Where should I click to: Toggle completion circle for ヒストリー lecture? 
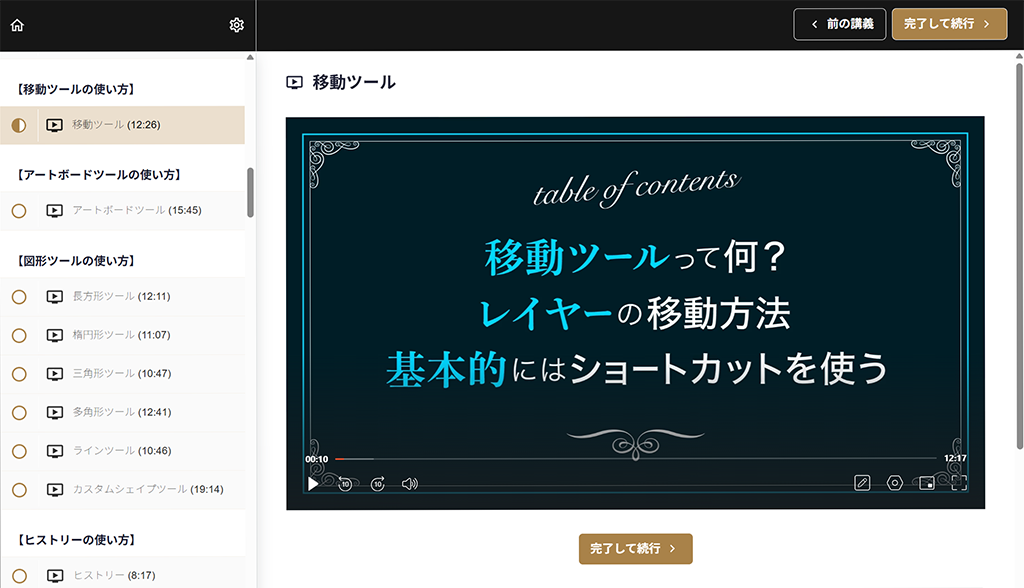[x=19, y=576]
